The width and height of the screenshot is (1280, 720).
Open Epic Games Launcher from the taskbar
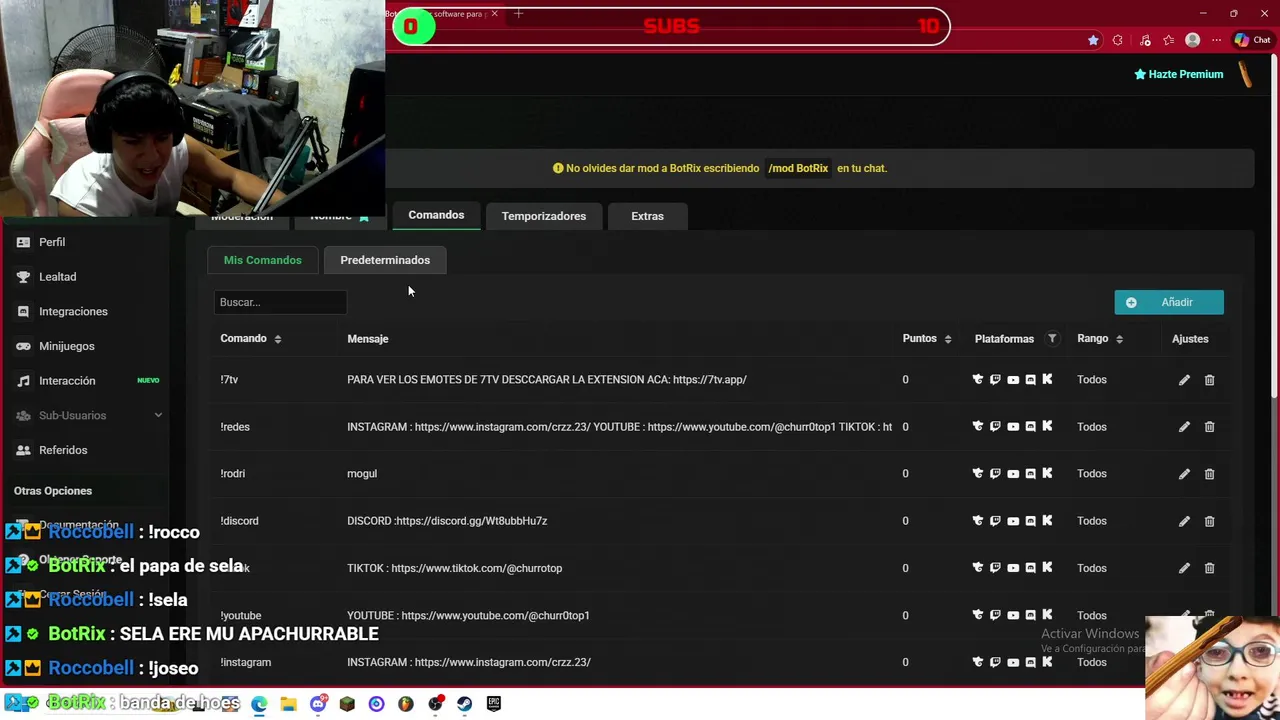(493, 704)
